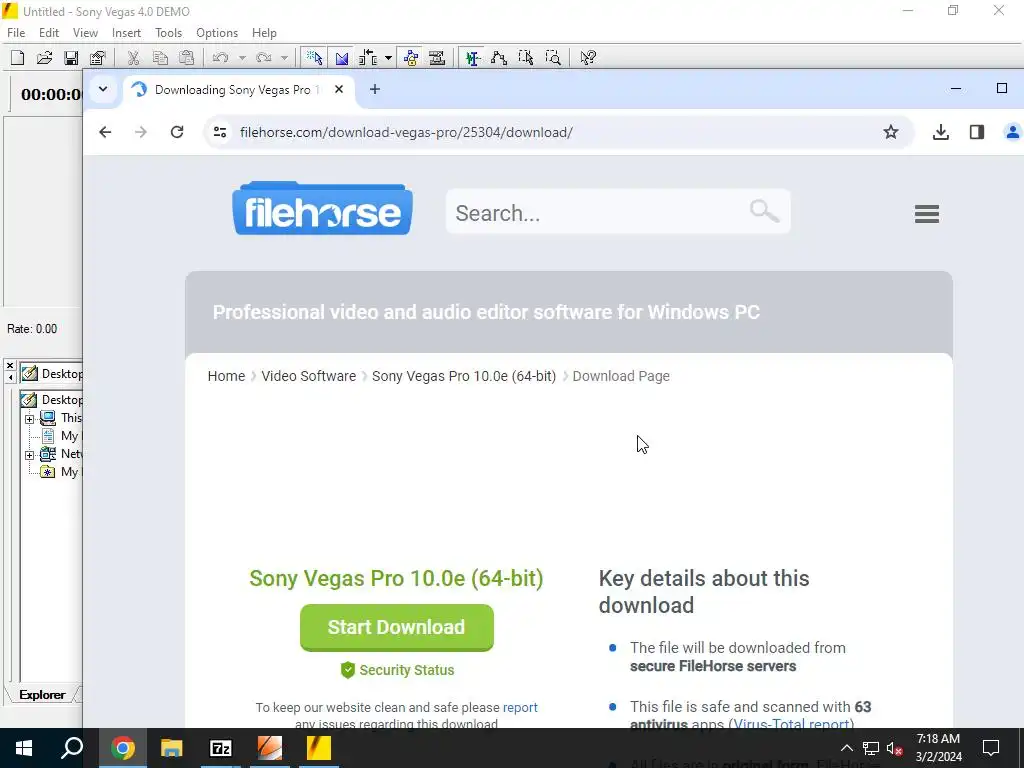Screen dimensions: 1024x768
Task: Reload the FileHorse page
Action: pos(177,133)
